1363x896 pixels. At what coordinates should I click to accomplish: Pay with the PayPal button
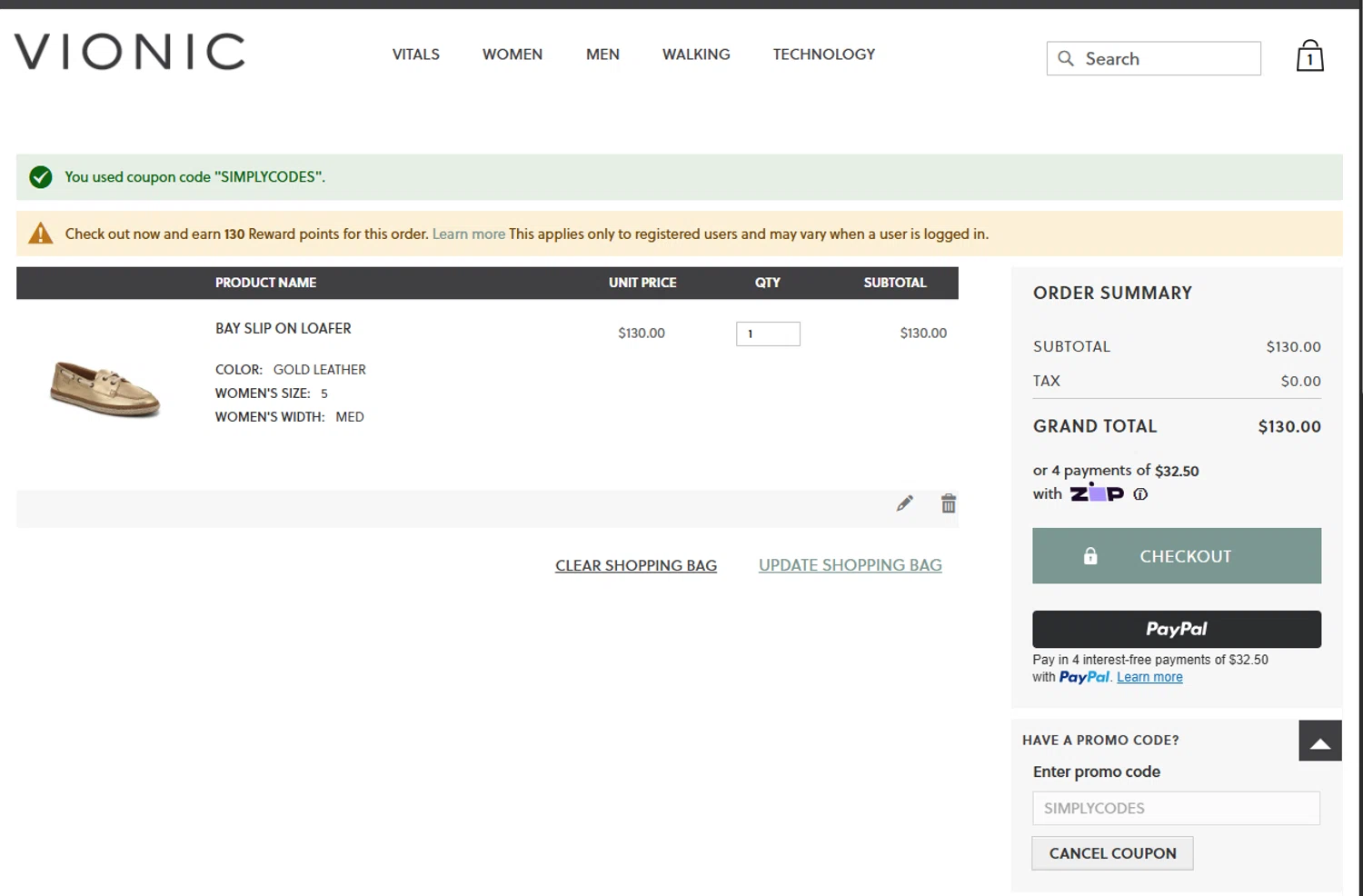pyautogui.click(x=1177, y=629)
